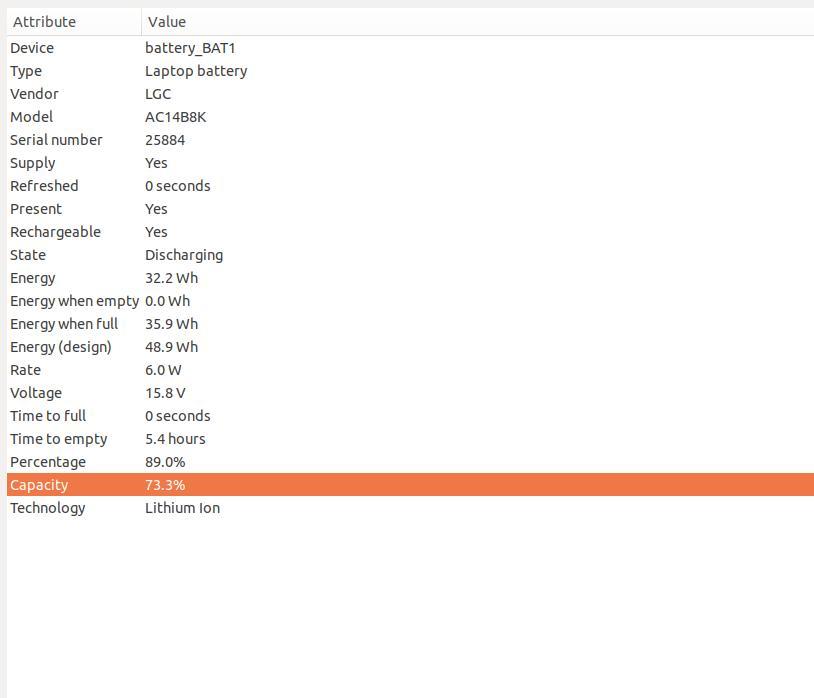814x698 pixels.
Task: Click the Voltage attribute label
Action: pyautogui.click(x=36, y=393)
